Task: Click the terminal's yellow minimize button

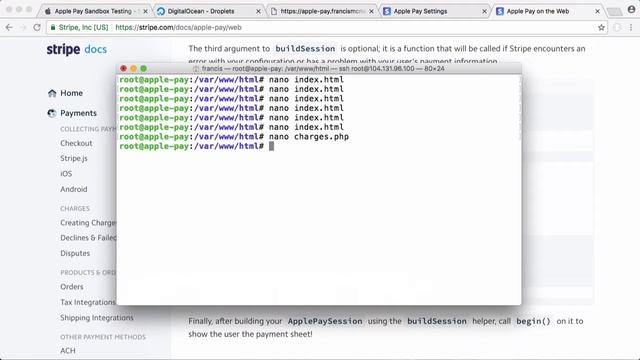Action: [x=133, y=69]
